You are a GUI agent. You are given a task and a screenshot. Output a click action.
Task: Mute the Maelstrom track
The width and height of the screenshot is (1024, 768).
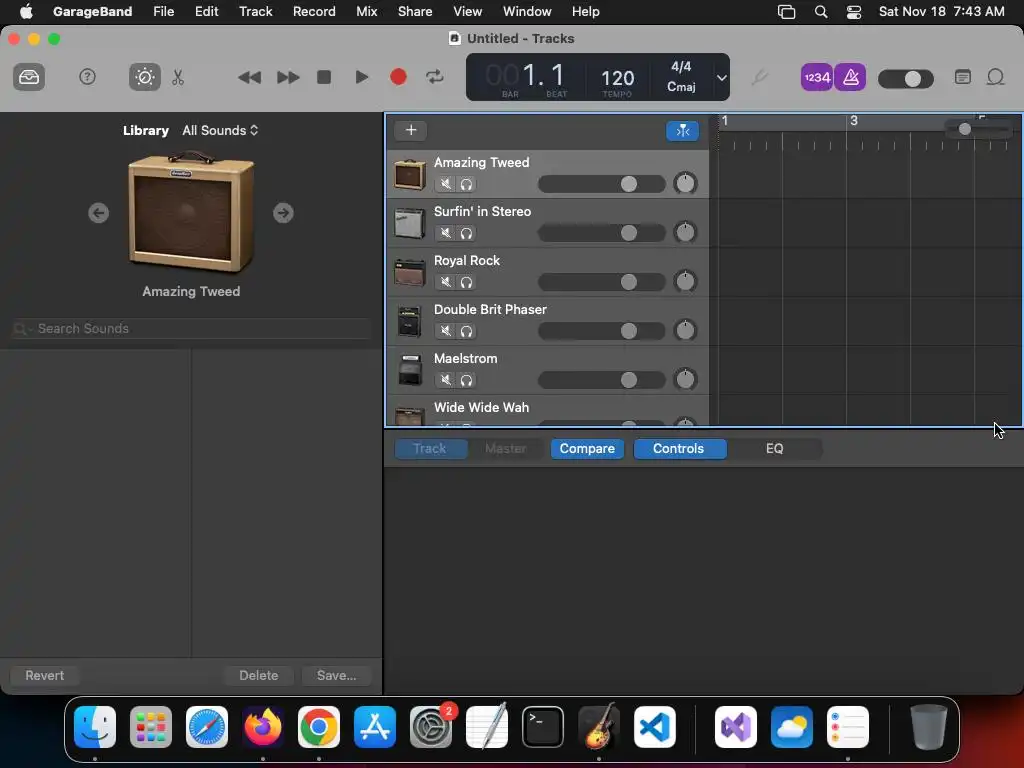[445, 380]
